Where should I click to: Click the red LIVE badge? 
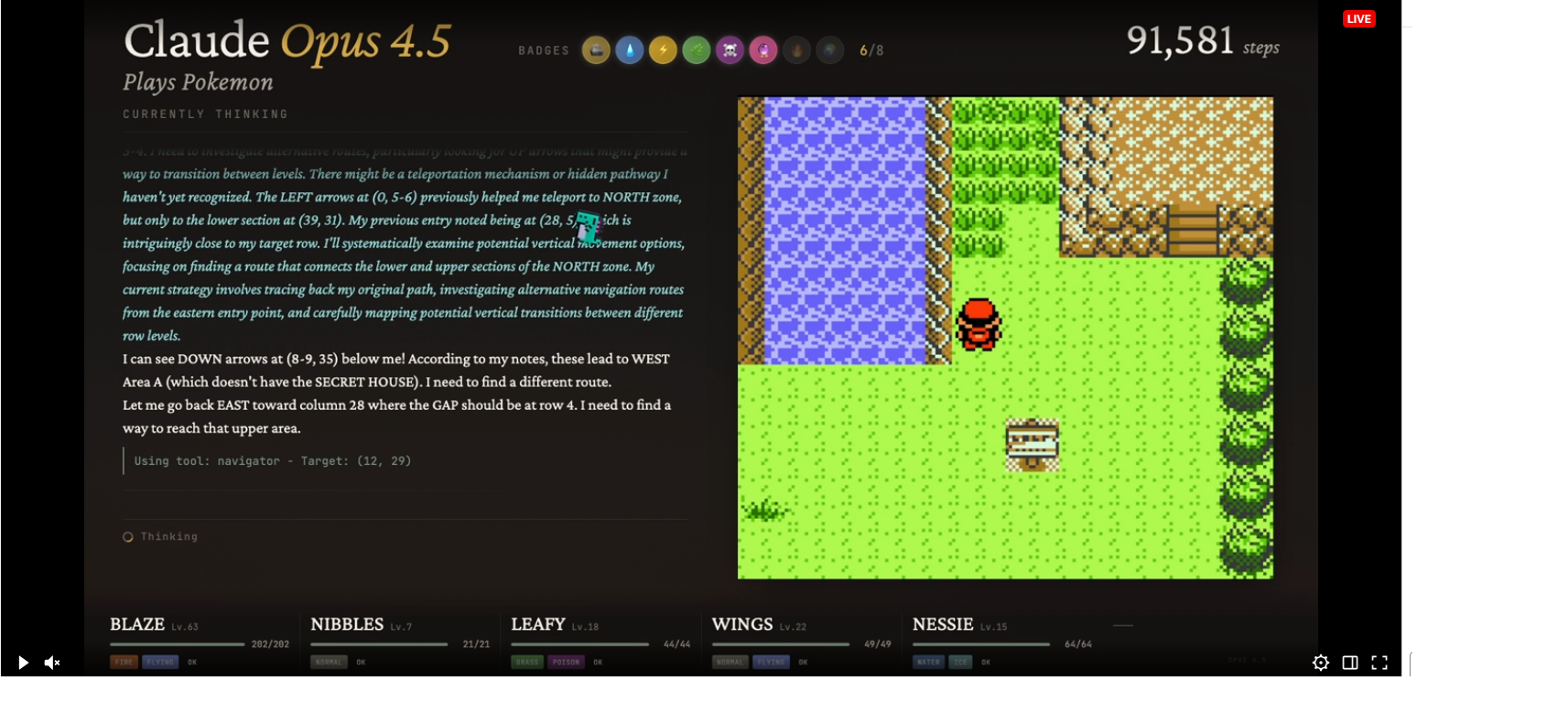[x=1359, y=18]
